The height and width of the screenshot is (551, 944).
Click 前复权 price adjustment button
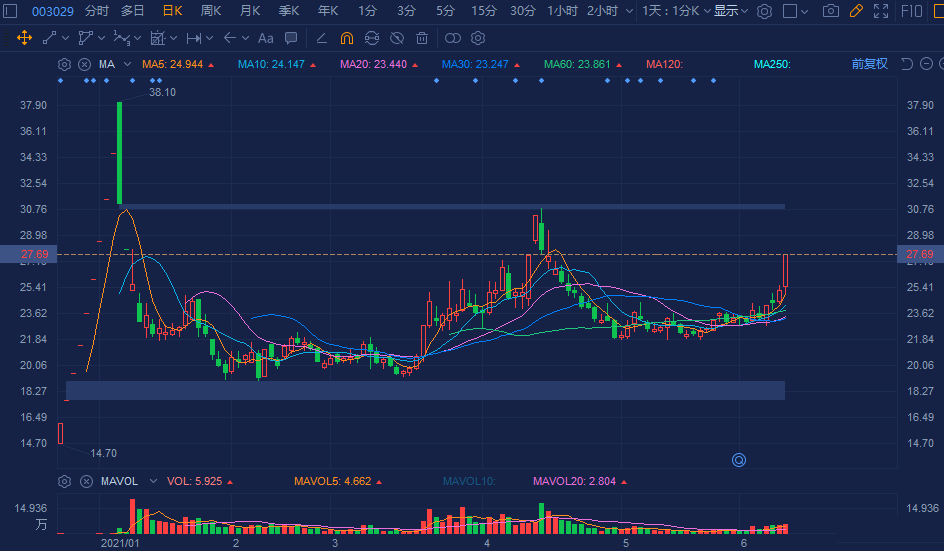[x=869, y=64]
